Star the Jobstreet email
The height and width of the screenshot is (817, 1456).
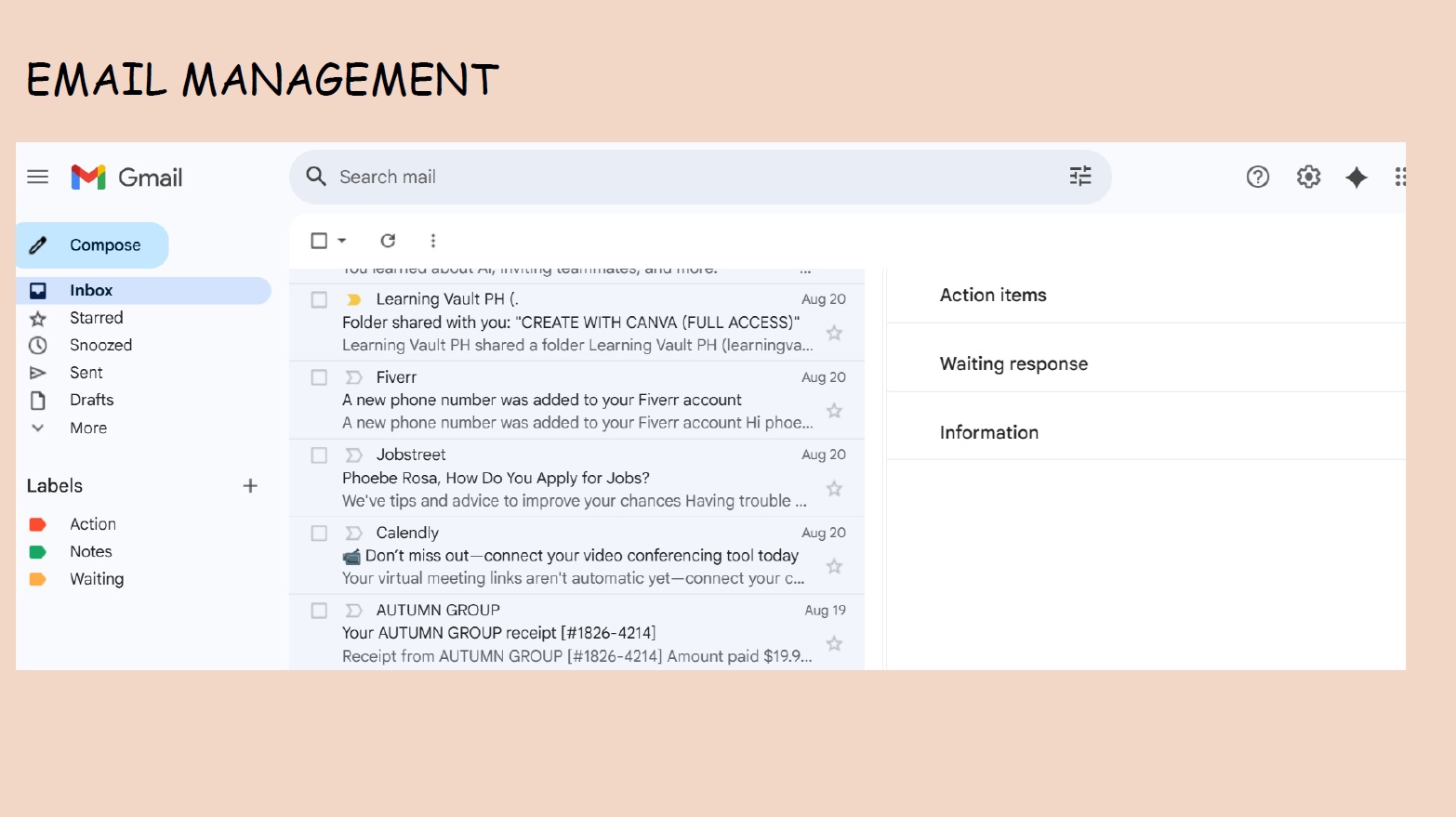834,489
